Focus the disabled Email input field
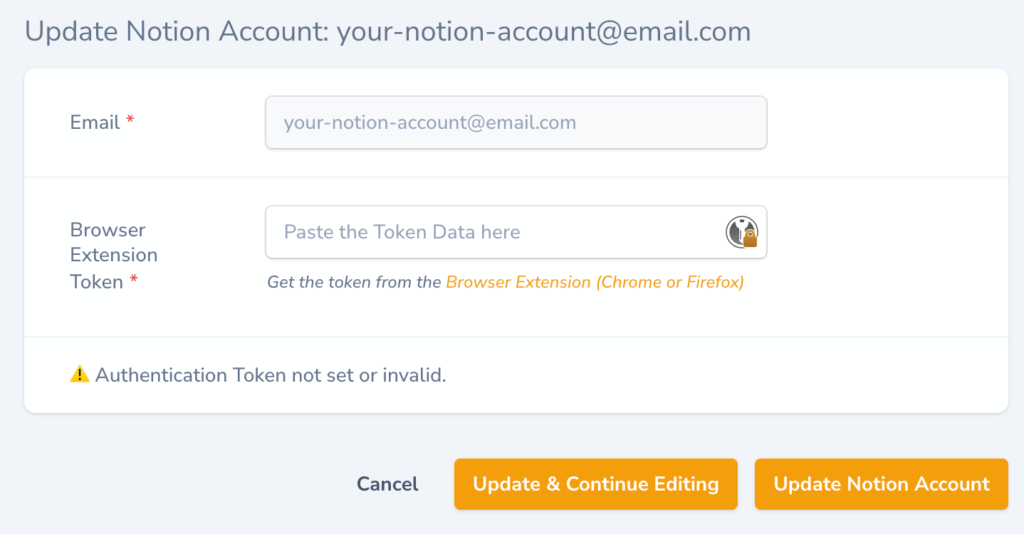1024x534 pixels. click(x=516, y=122)
